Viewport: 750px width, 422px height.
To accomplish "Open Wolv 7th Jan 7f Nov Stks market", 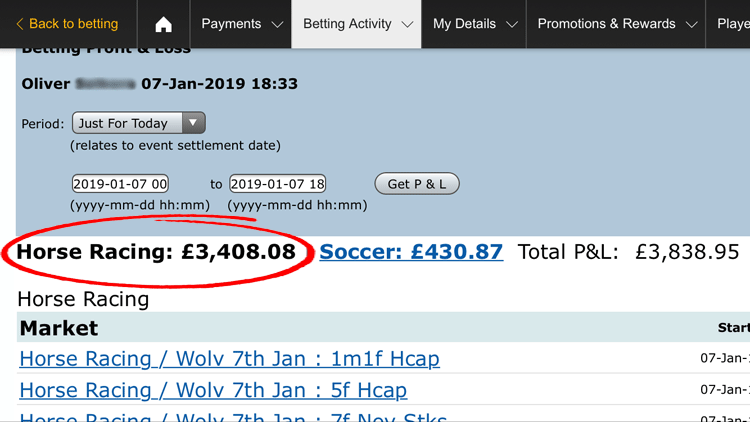I will (x=233, y=416).
